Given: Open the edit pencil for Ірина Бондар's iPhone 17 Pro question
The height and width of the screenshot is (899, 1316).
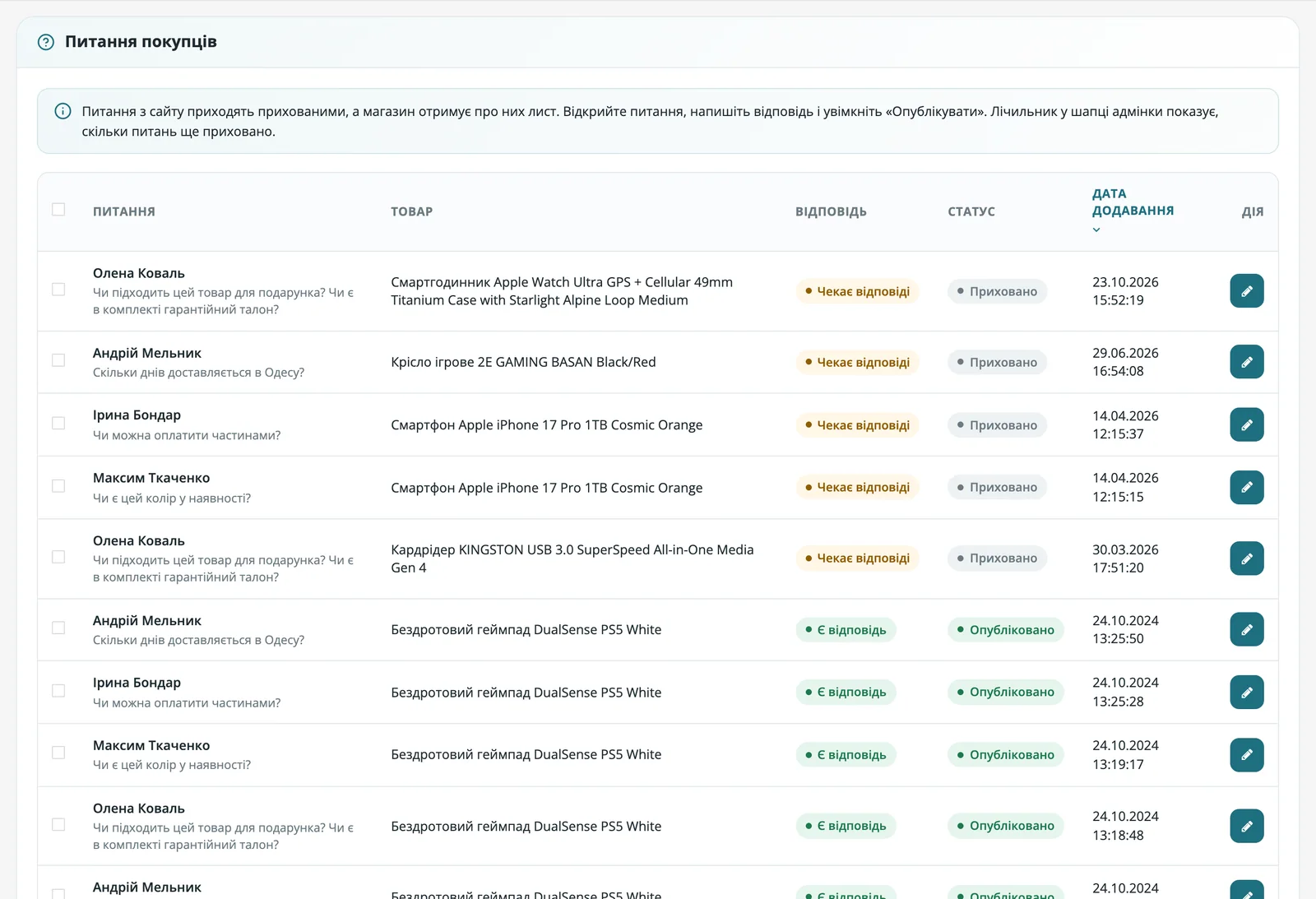Looking at the screenshot, I should (x=1247, y=424).
